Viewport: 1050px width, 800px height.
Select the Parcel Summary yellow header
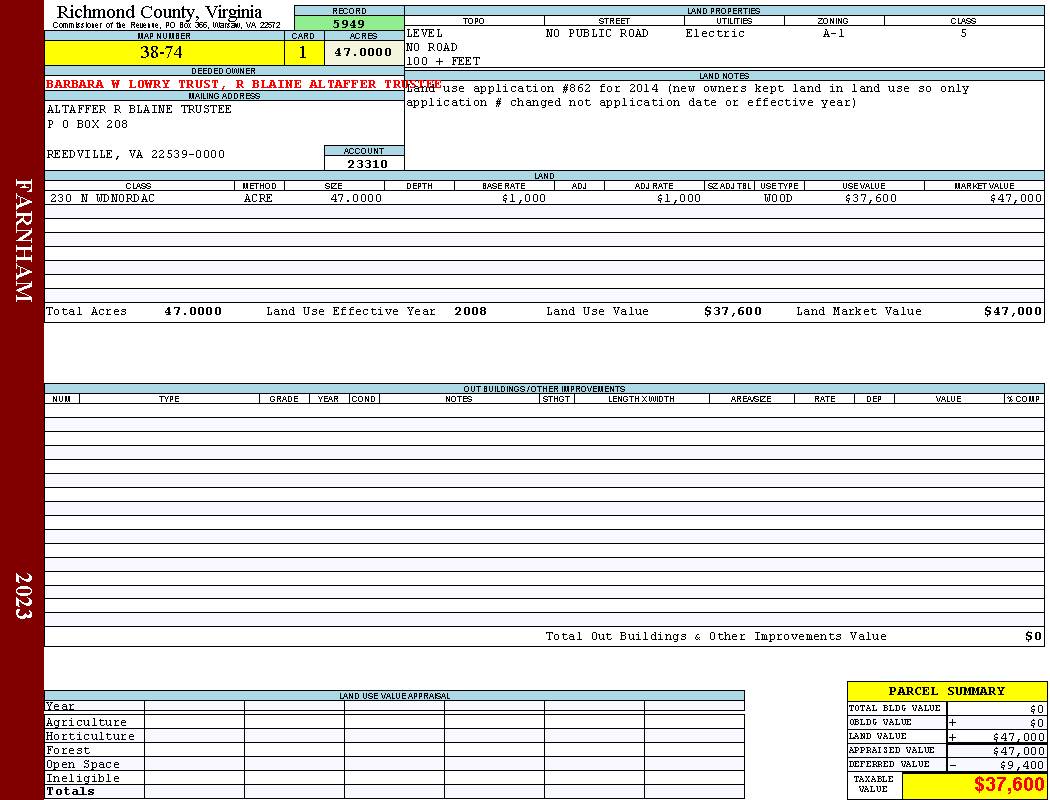tap(946, 691)
